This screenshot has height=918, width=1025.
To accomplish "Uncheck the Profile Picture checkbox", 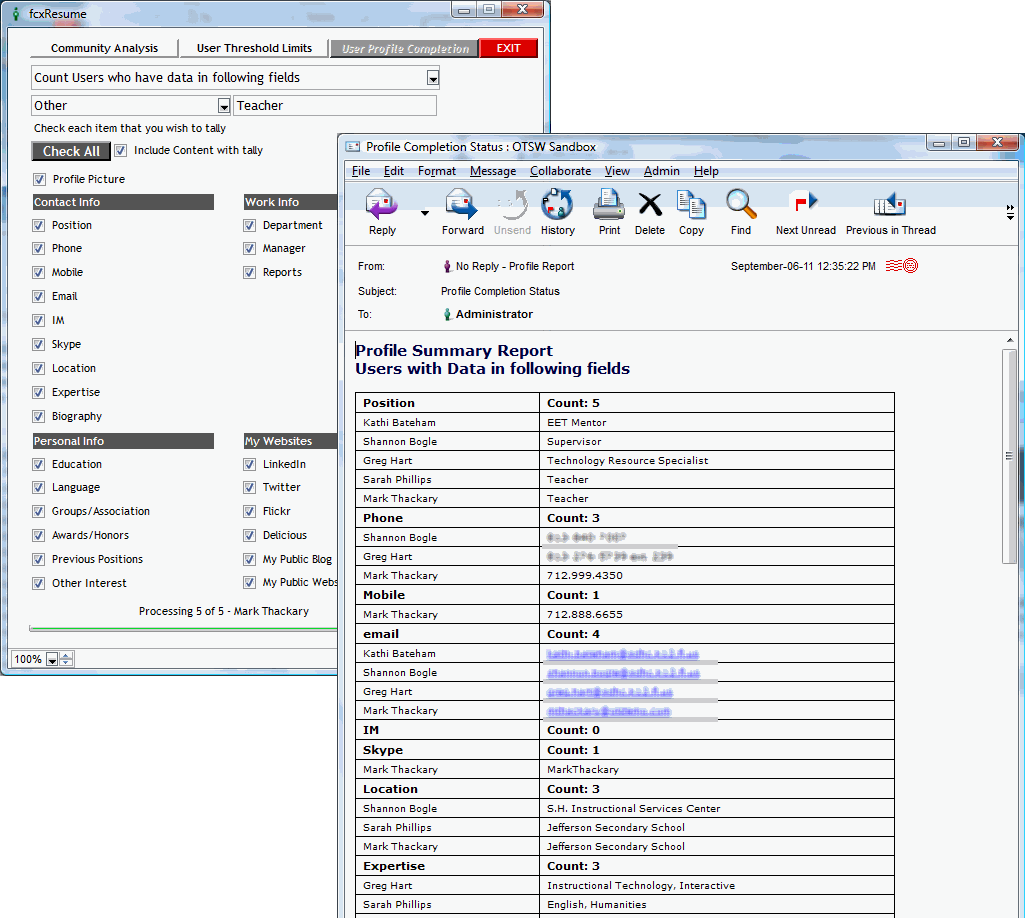I will [40, 180].
